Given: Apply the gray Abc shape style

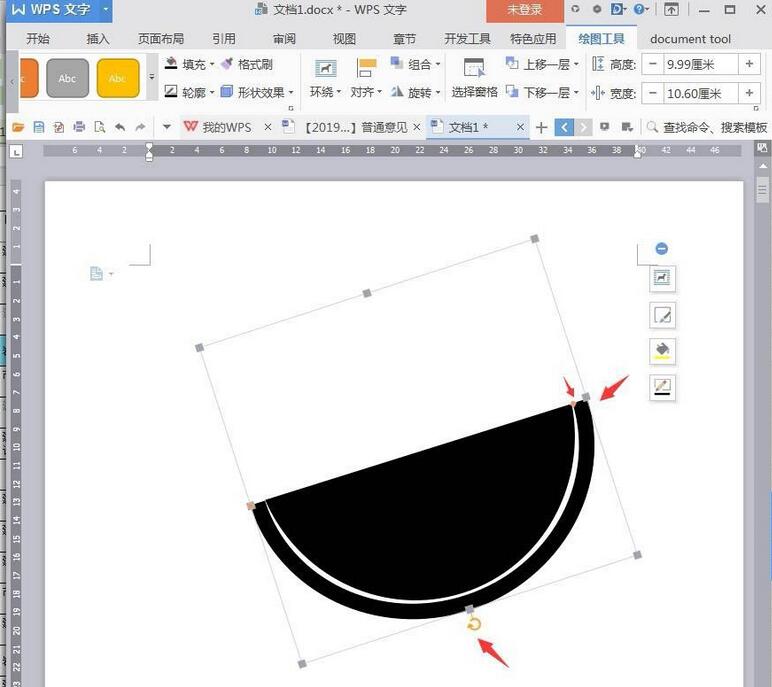Looking at the screenshot, I should click(67, 78).
